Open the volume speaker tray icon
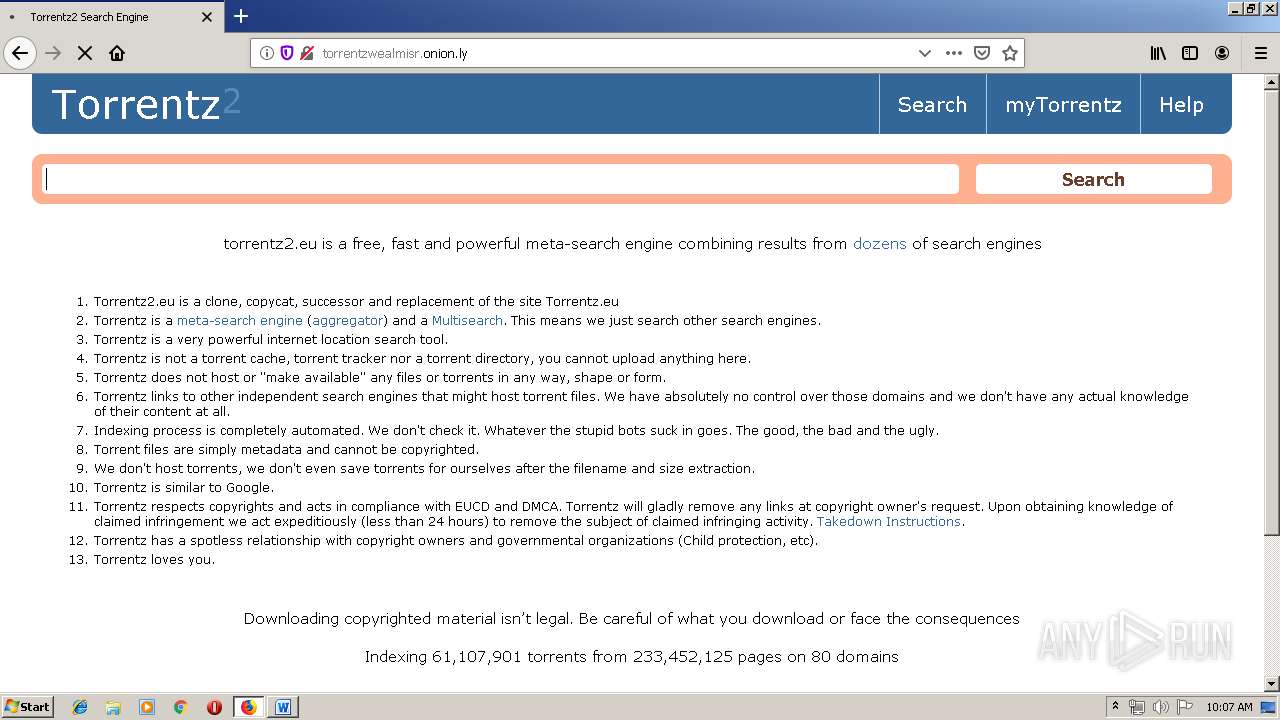Screen dimensions: 1280x720 (1160, 707)
